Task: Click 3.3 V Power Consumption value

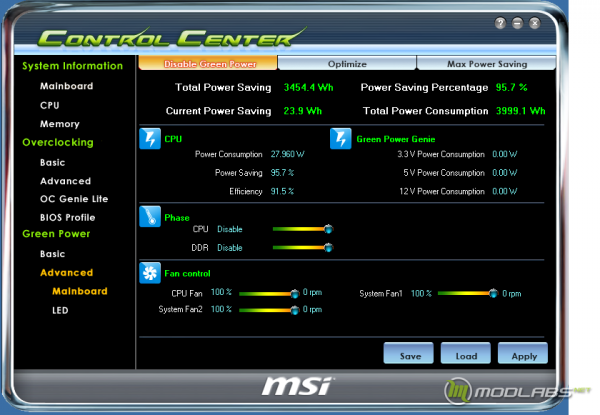Action: (x=505, y=154)
